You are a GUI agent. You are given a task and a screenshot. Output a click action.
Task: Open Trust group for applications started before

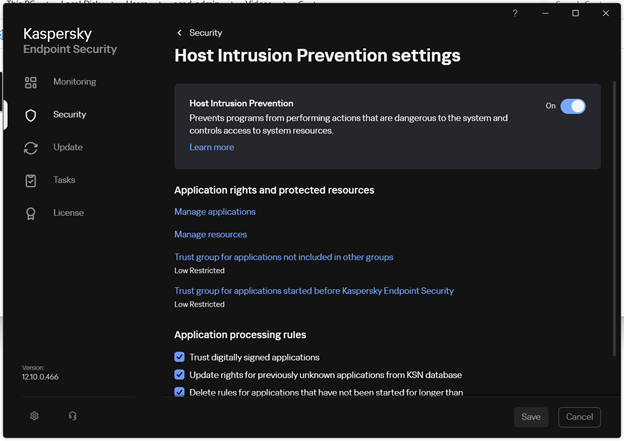pos(313,291)
